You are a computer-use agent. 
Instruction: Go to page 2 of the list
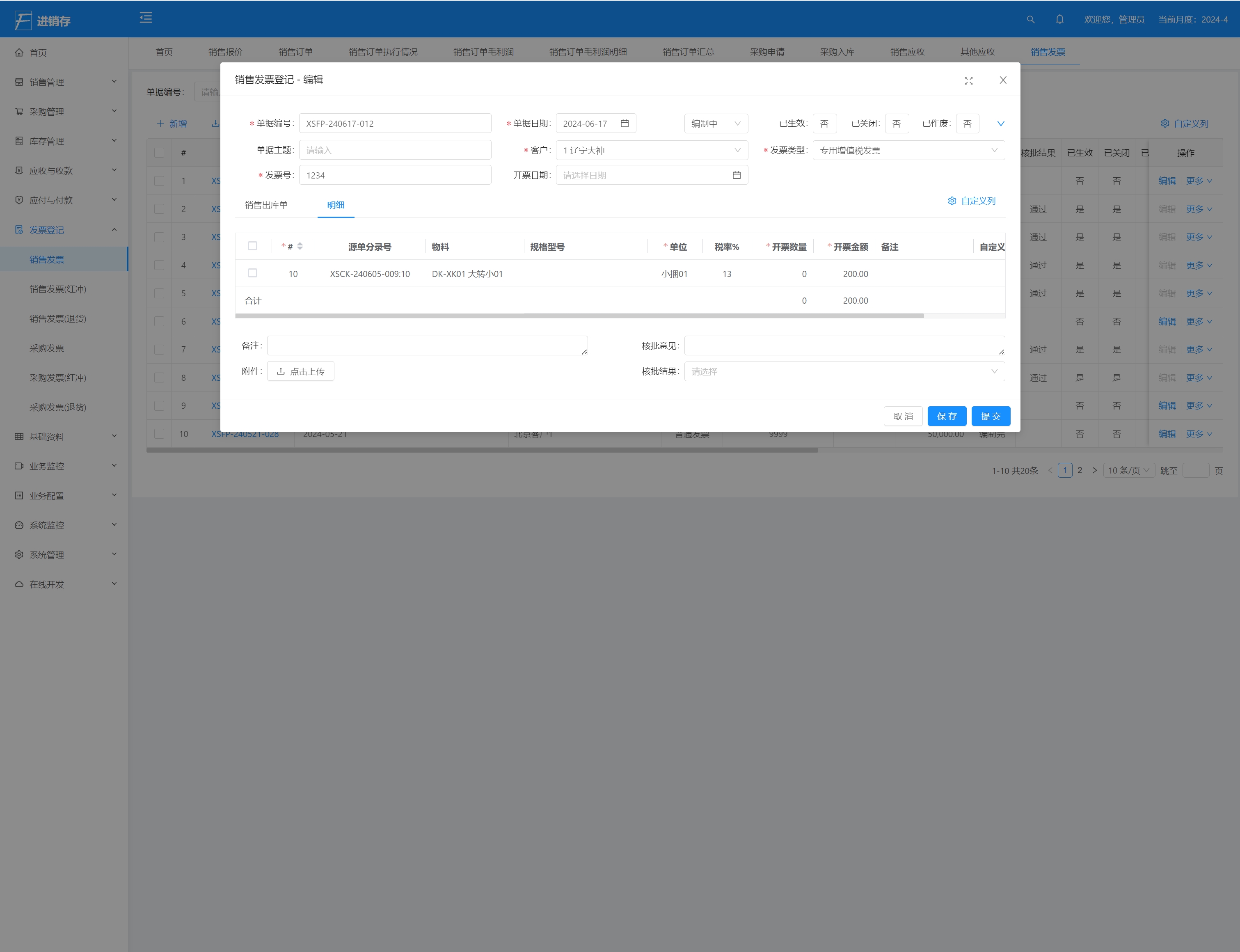(1080, 470)
